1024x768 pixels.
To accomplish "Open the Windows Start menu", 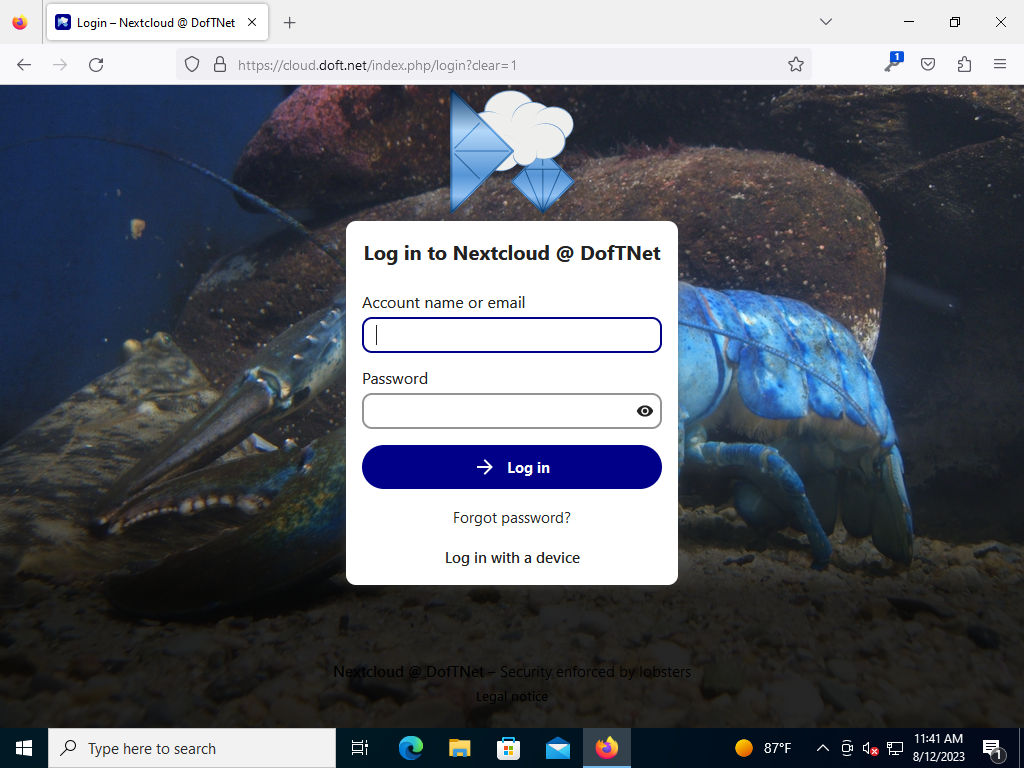I will (24, 748).
